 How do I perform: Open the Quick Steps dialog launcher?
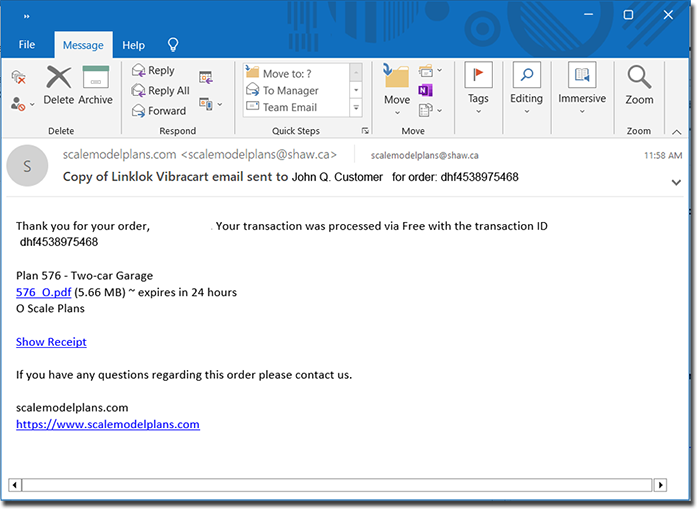365,131
